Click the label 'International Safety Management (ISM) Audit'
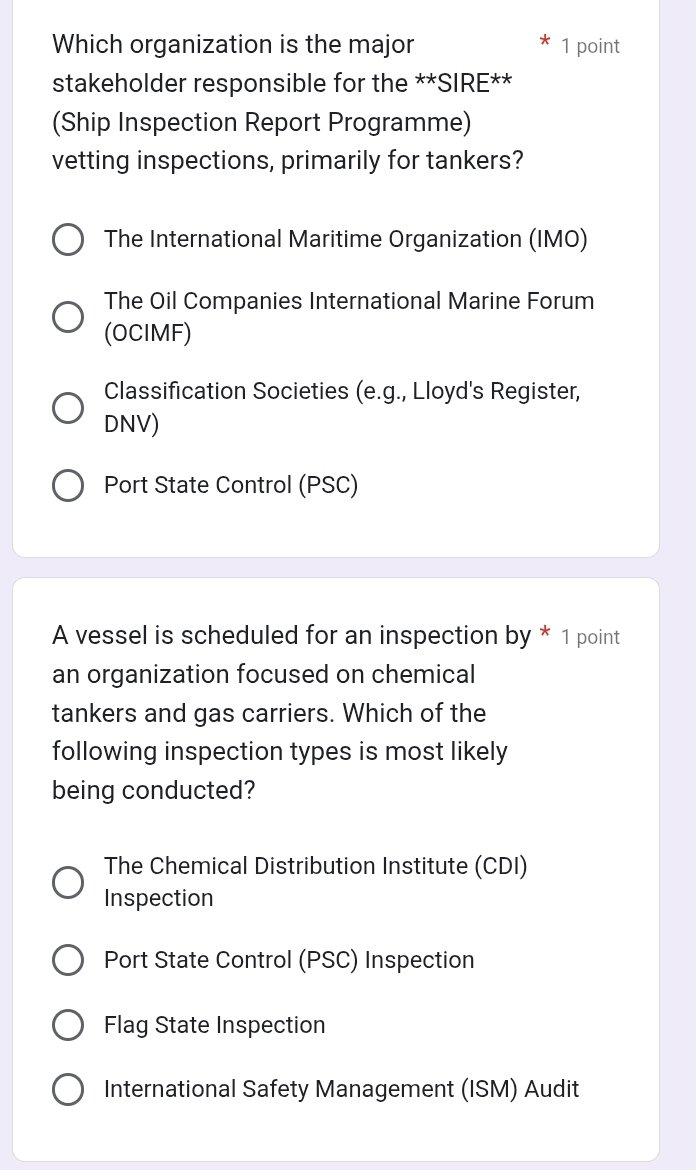 pos(341,1089)
